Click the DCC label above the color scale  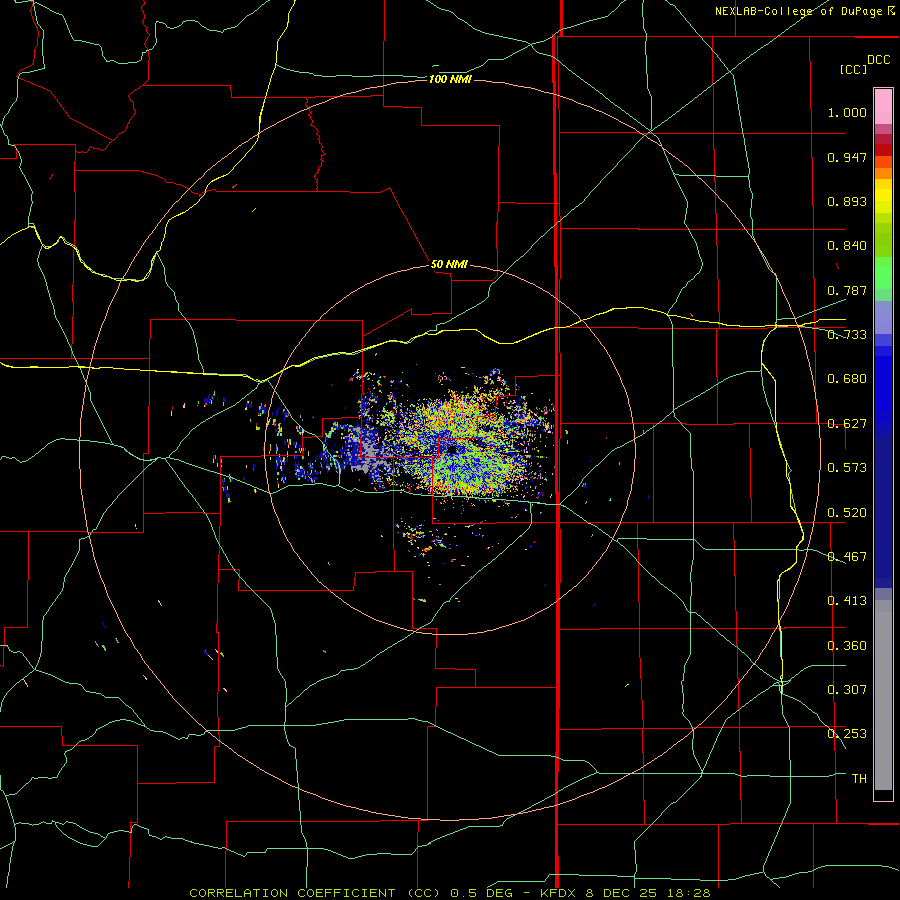878,60
